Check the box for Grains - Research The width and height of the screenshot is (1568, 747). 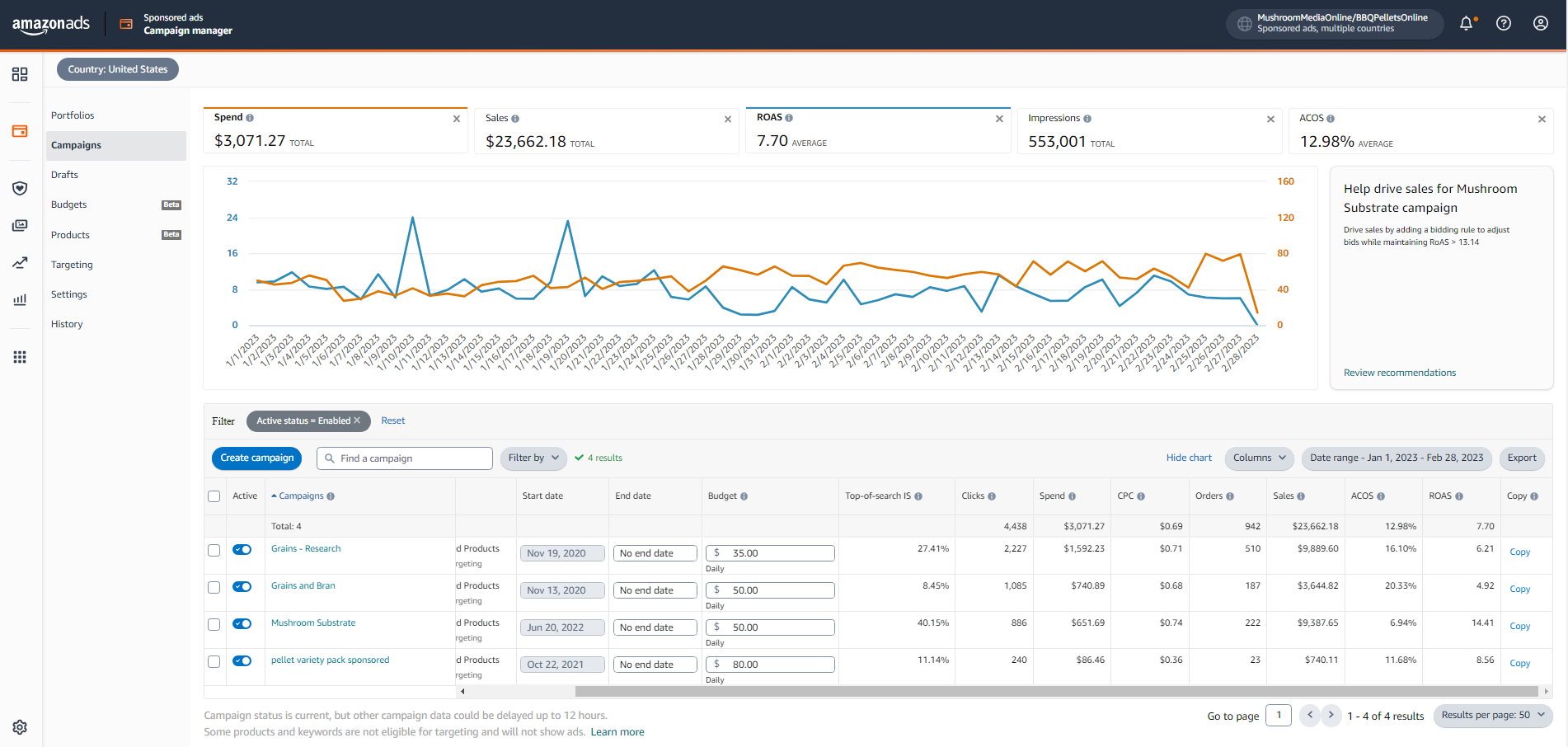click(x=214, y=550)
